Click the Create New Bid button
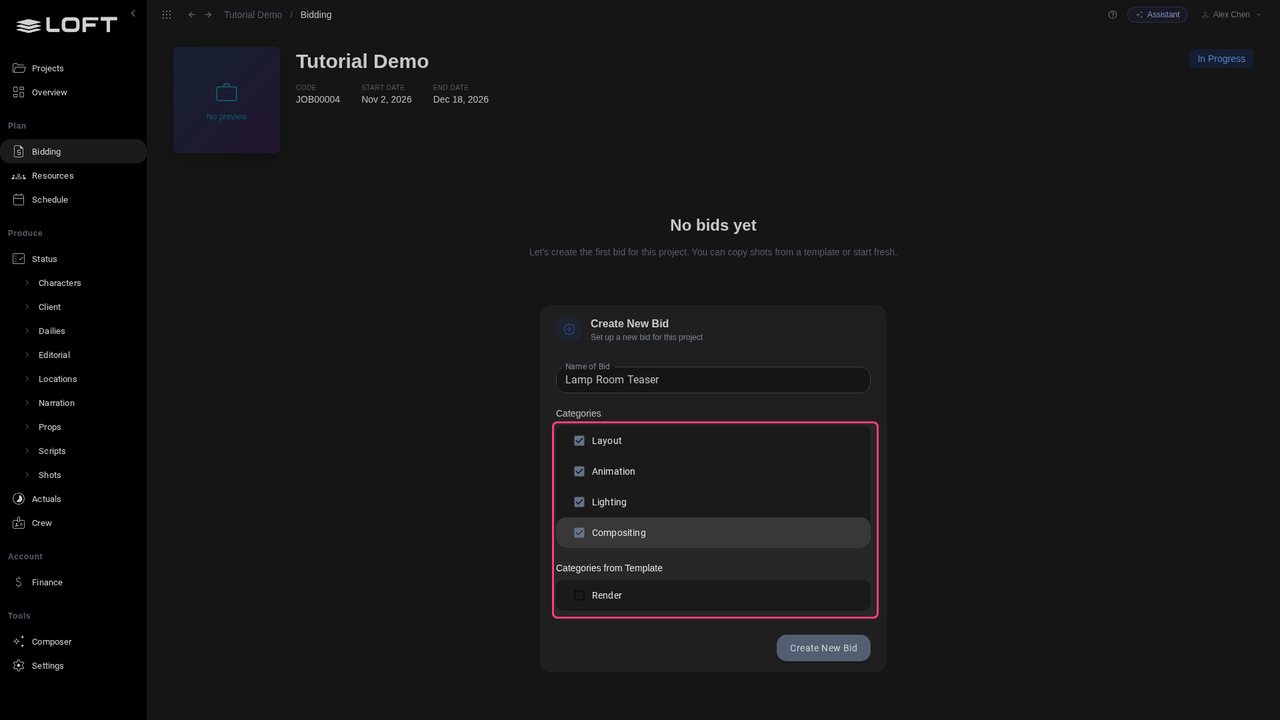The image size is (1280, 720). [x=823, y=648]
